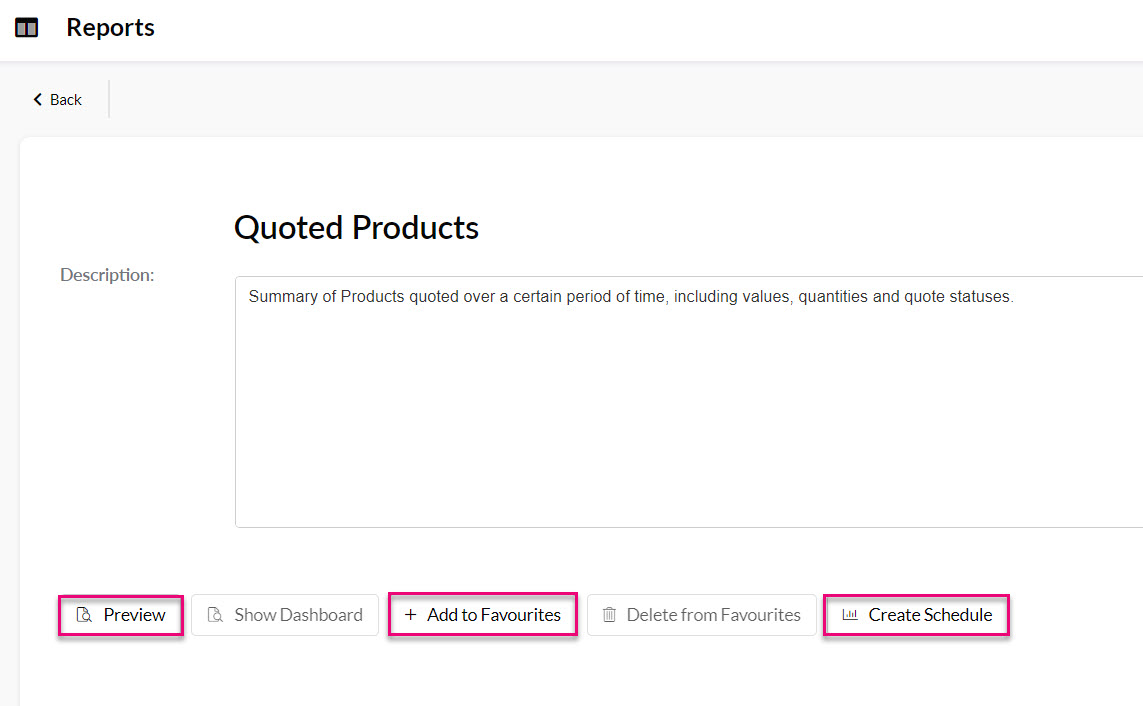Click the Description field label

[x=107, y=275]
